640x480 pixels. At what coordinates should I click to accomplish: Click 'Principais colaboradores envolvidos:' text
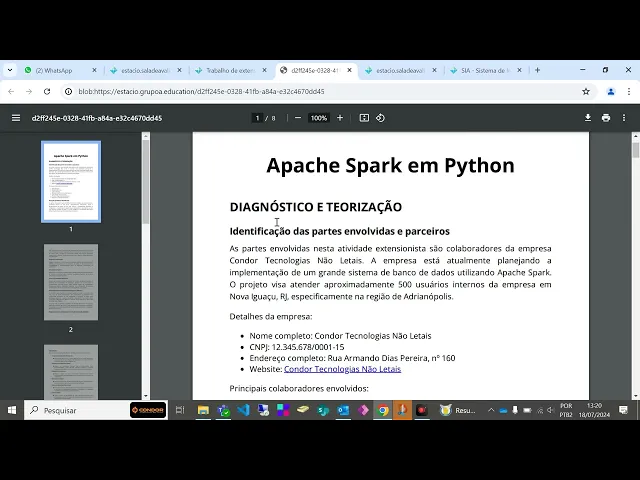(x=299, y=388)
